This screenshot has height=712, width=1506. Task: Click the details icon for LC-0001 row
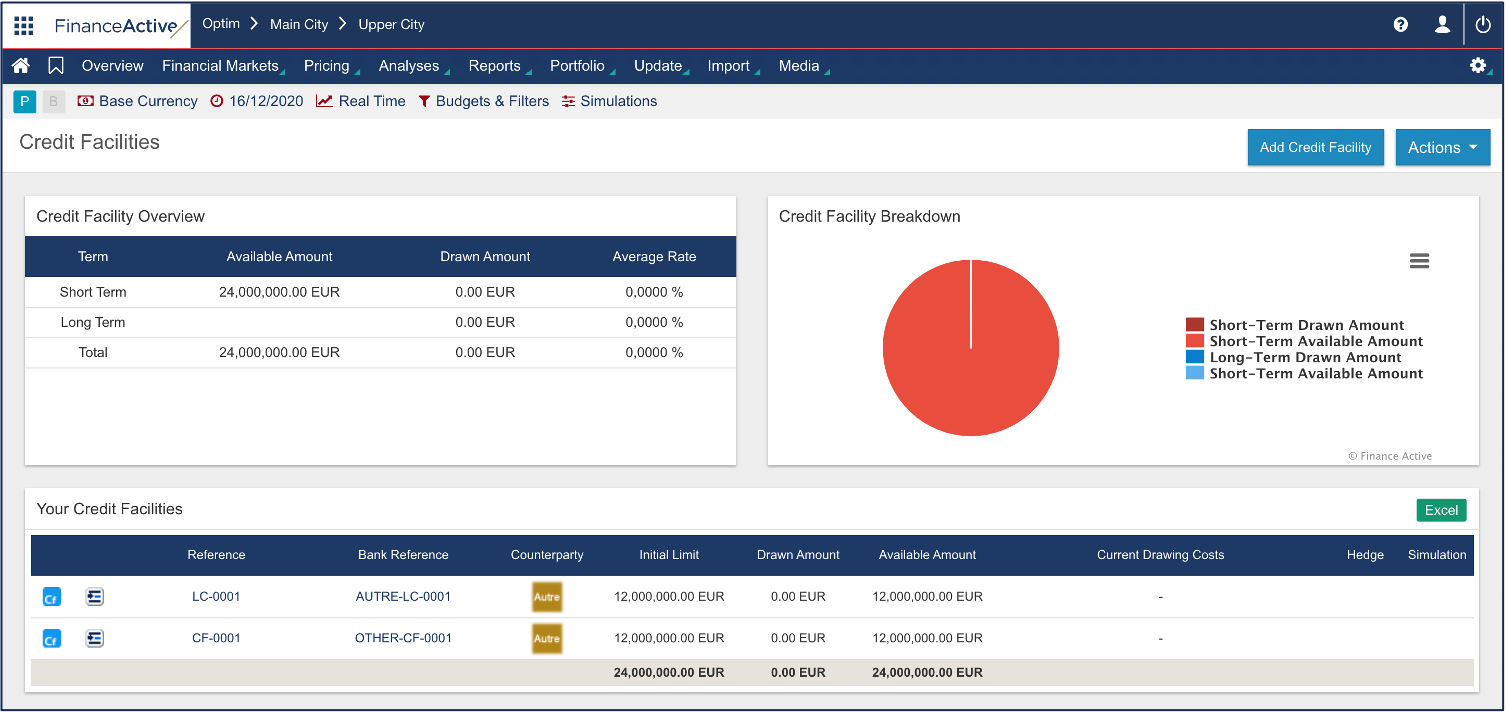pos(95,597)
